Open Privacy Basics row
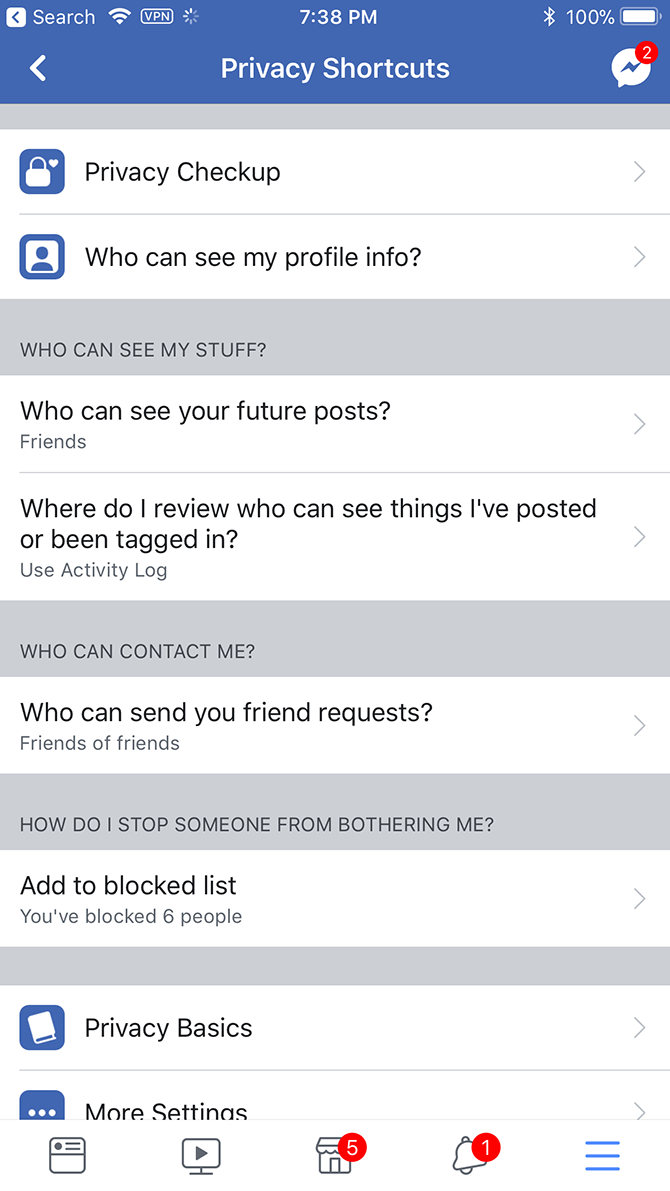The width and height of the screenshot is (670, 1191). [x=168, y=1028]
